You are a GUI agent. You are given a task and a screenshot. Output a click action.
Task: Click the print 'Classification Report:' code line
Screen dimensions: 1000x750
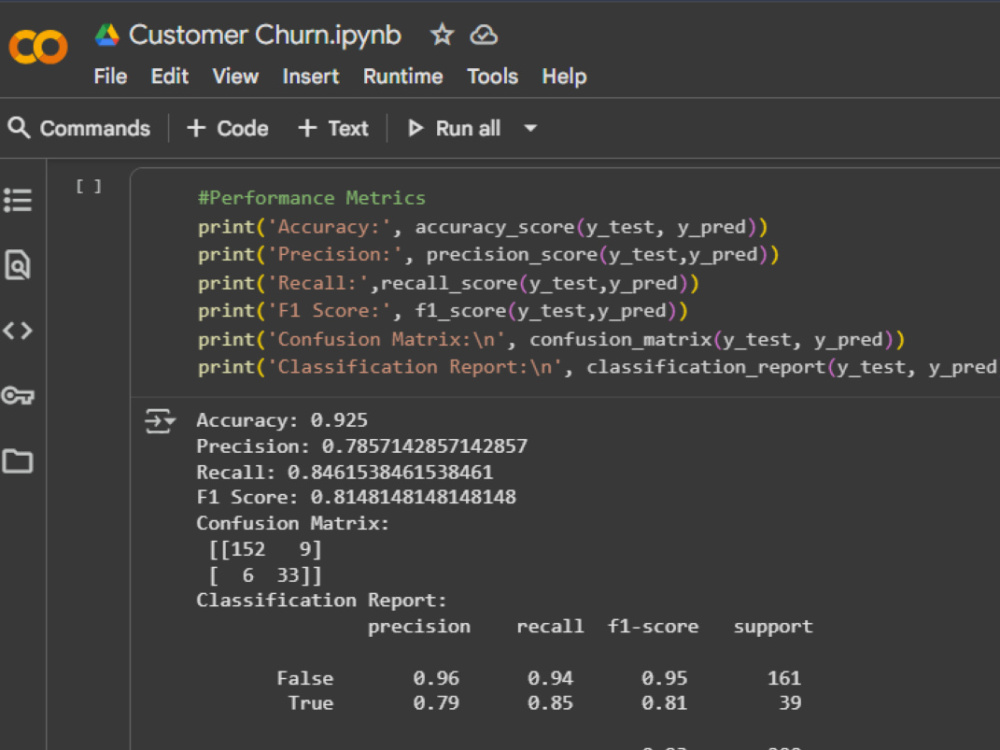[x=598, y=367]
